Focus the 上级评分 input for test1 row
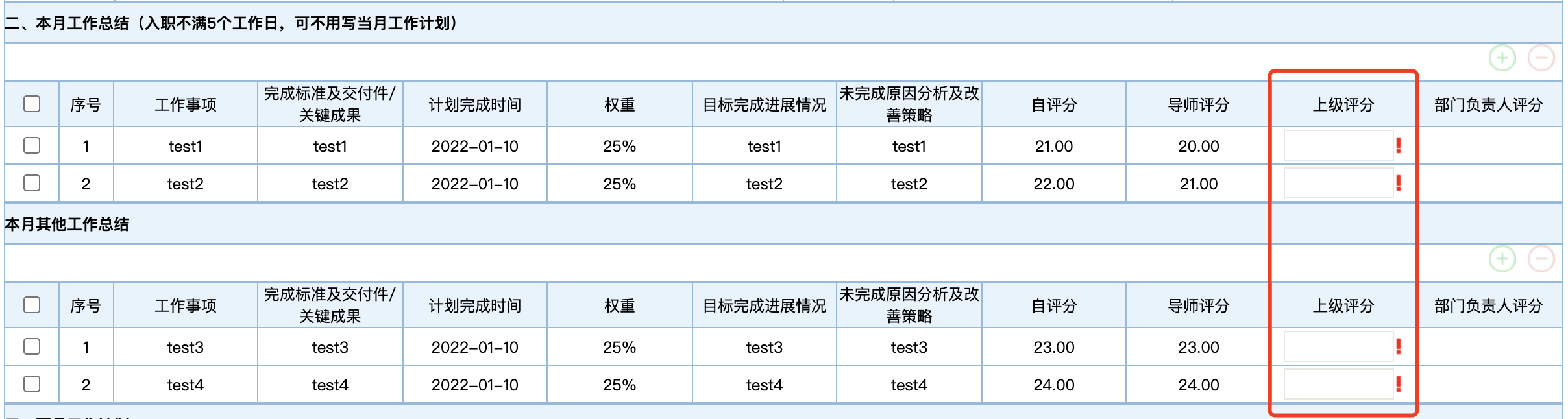 click(x=1338, y=145)
